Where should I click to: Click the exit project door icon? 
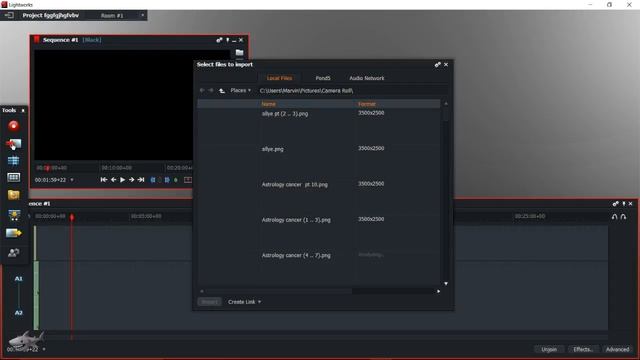[9, 15]
